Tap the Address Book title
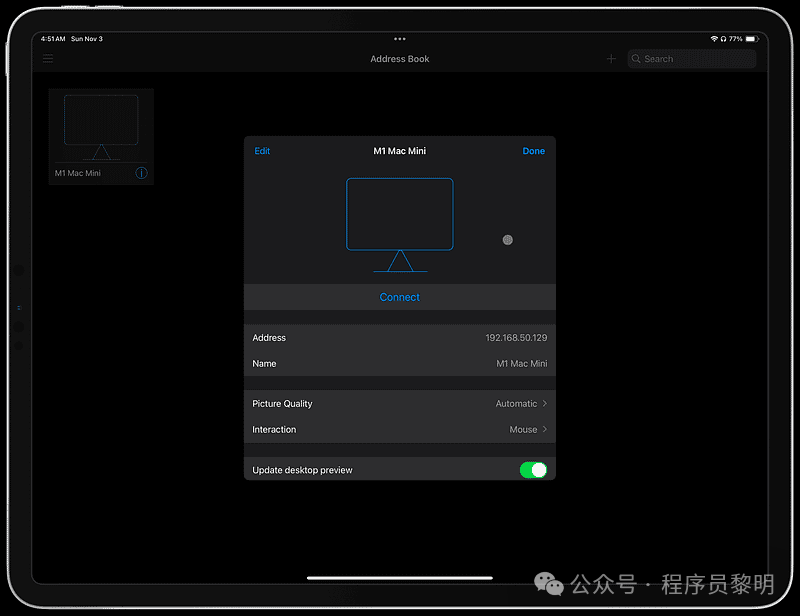 point(399,59)
